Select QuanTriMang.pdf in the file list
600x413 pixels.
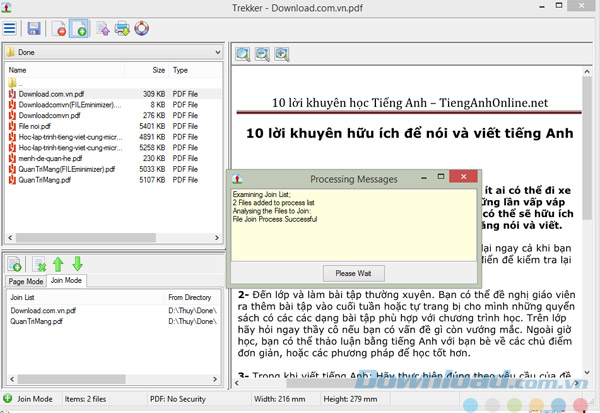pos(43,181)
